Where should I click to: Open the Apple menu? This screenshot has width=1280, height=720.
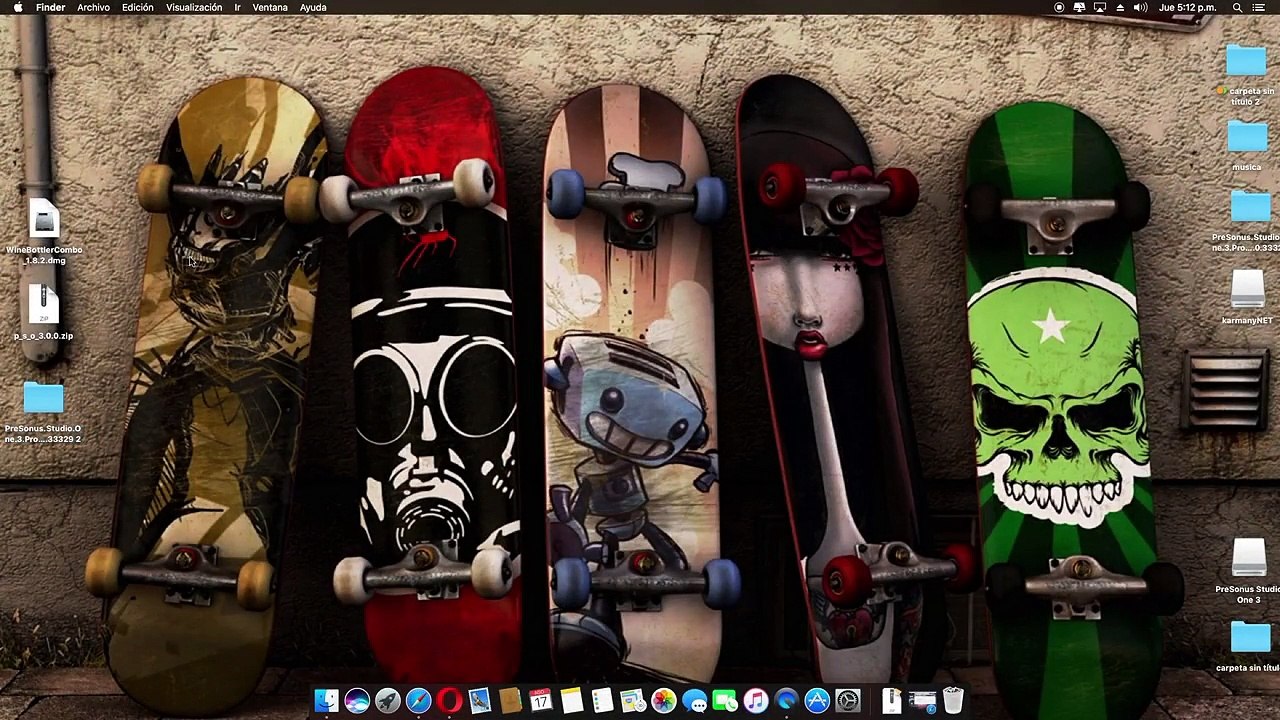[18, 7]
